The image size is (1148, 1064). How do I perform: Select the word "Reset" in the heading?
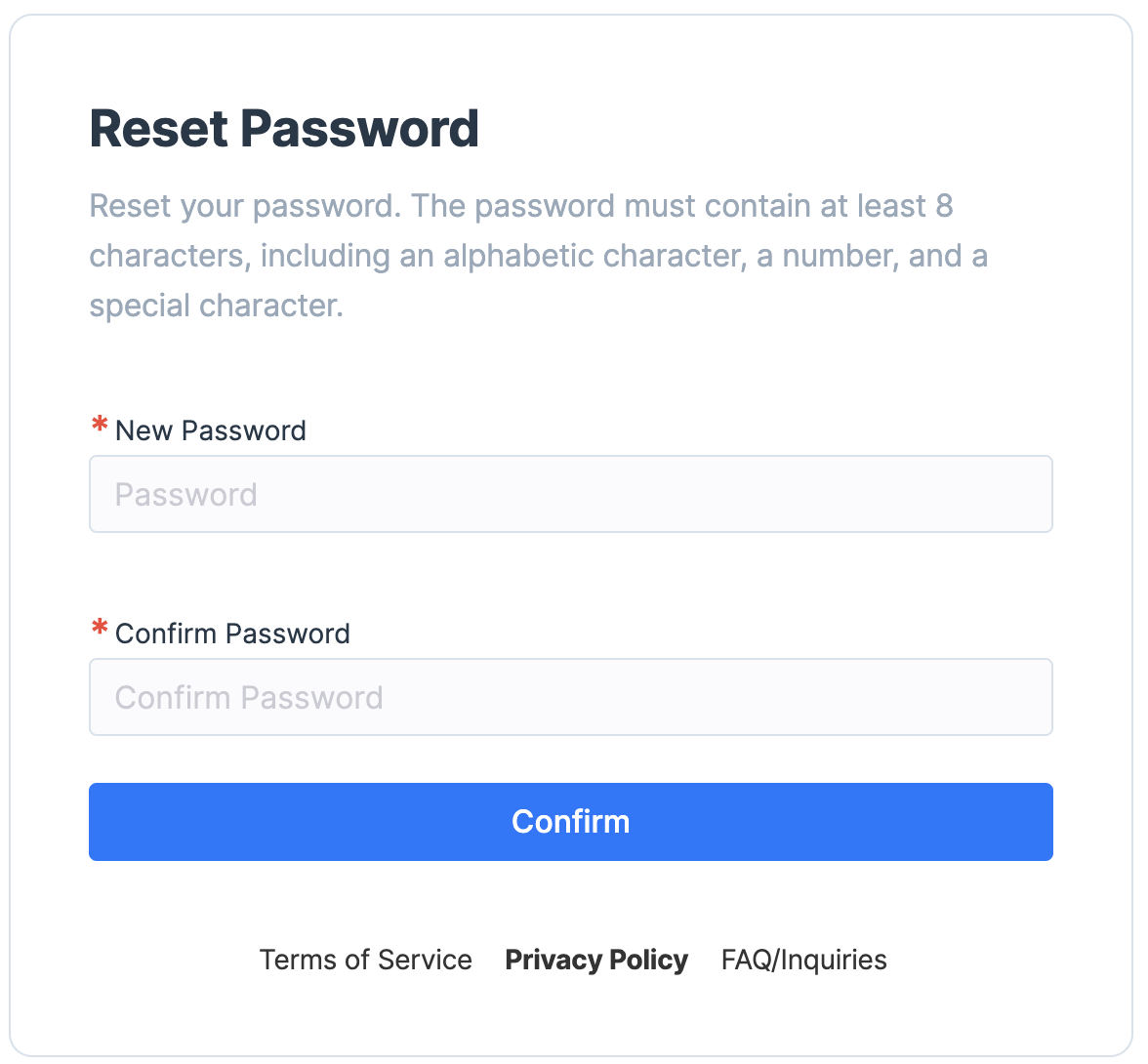[158, 129]
